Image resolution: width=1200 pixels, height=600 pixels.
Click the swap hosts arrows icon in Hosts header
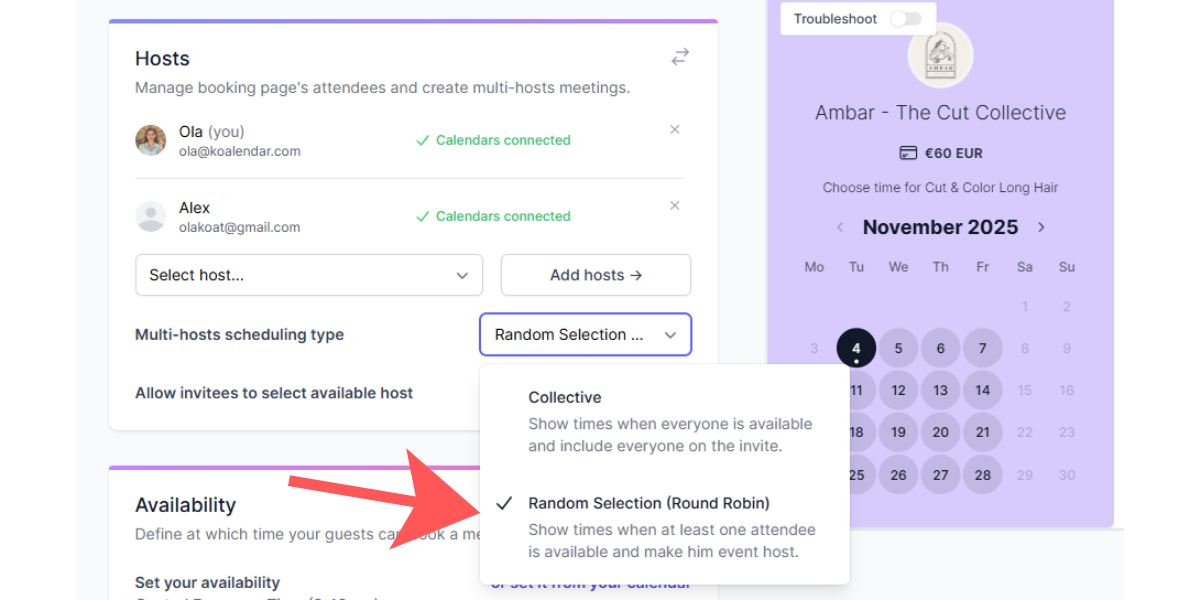coord(680,57)
